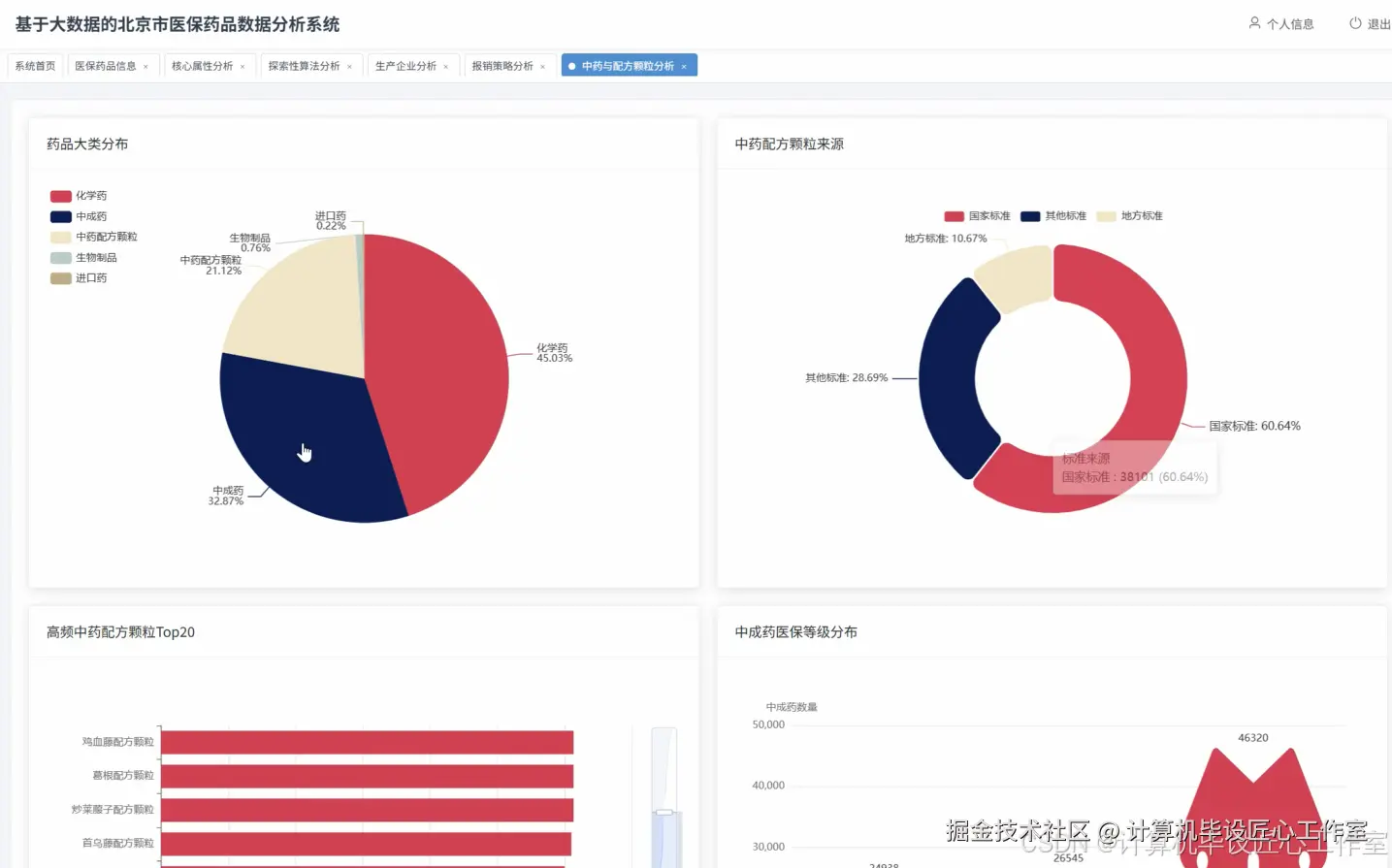Click the 药品大类分布 card title
The width and height of the screenshot is (1392, 868).
click(87, 144)
